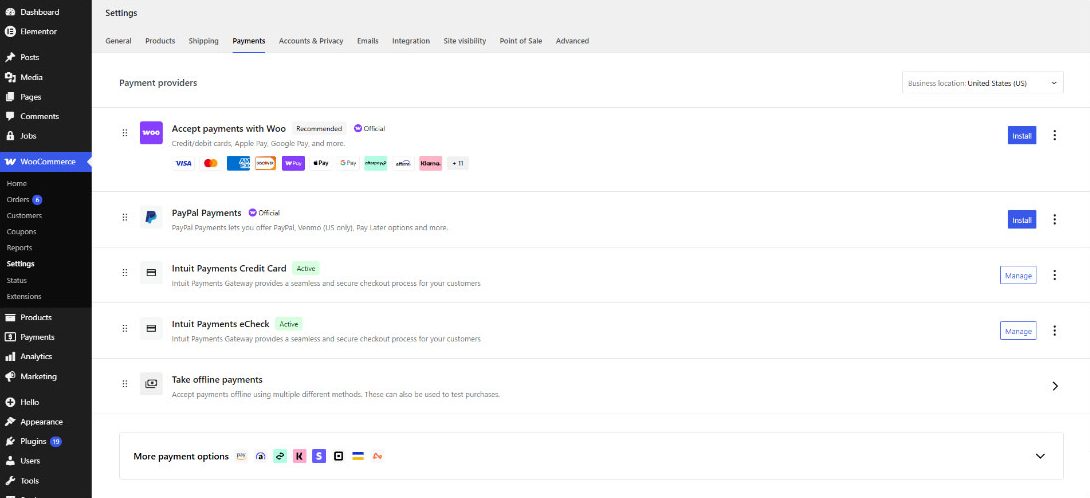
Task: Click the Afterpay logo
Action: click(x=375, y=163)
